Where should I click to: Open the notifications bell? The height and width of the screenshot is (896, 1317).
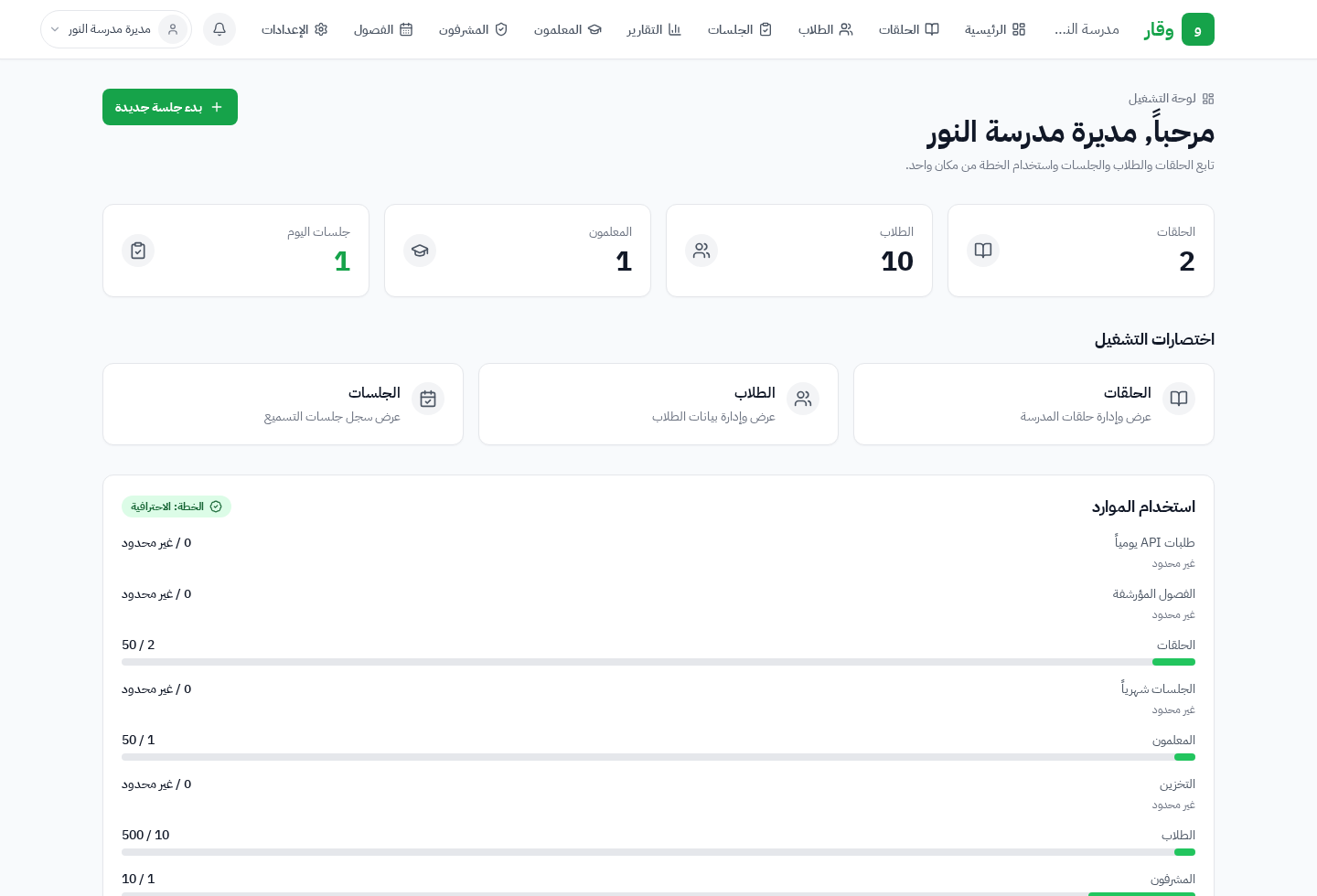219,29
